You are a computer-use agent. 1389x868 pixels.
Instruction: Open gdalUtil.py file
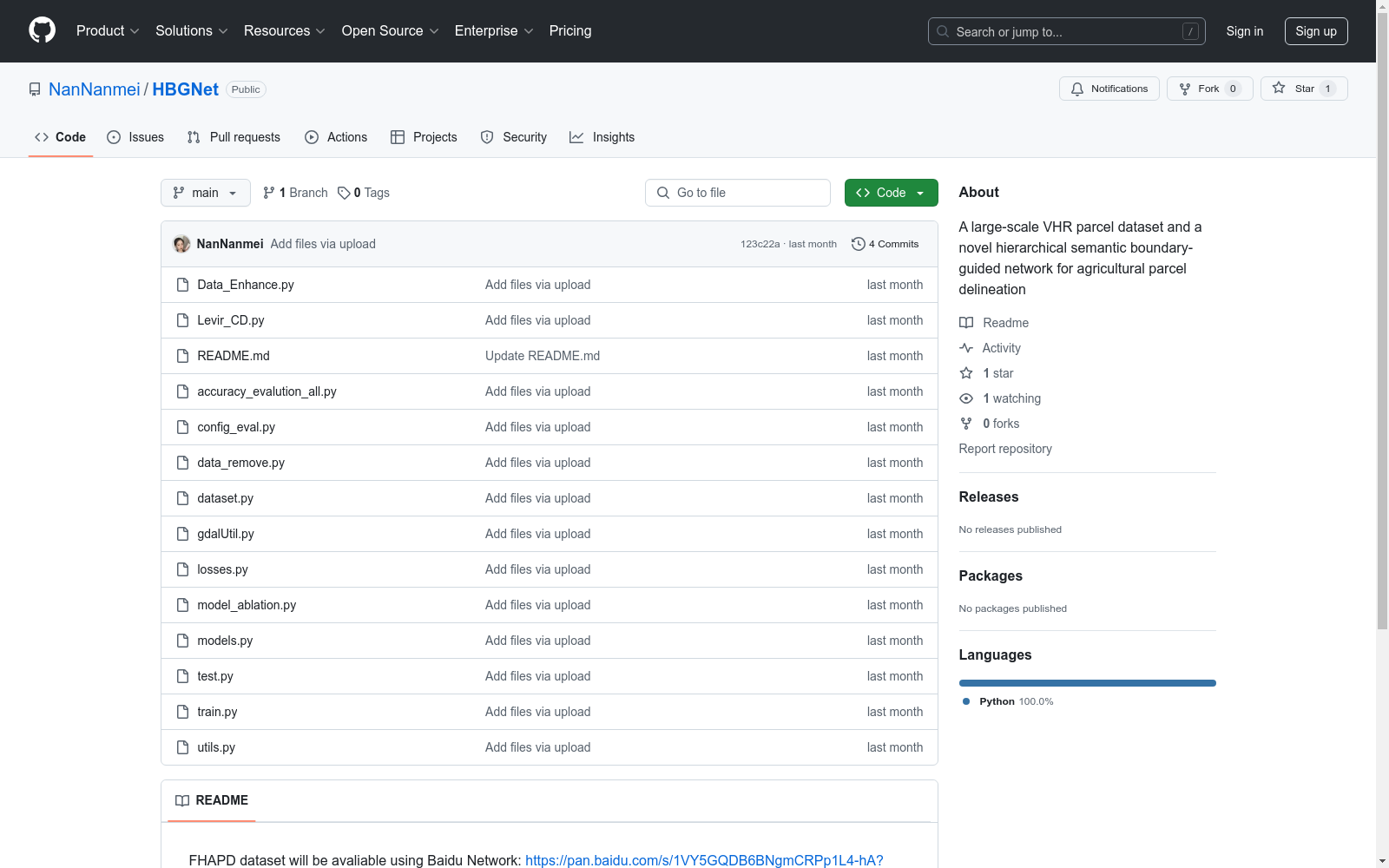(226, 534)
